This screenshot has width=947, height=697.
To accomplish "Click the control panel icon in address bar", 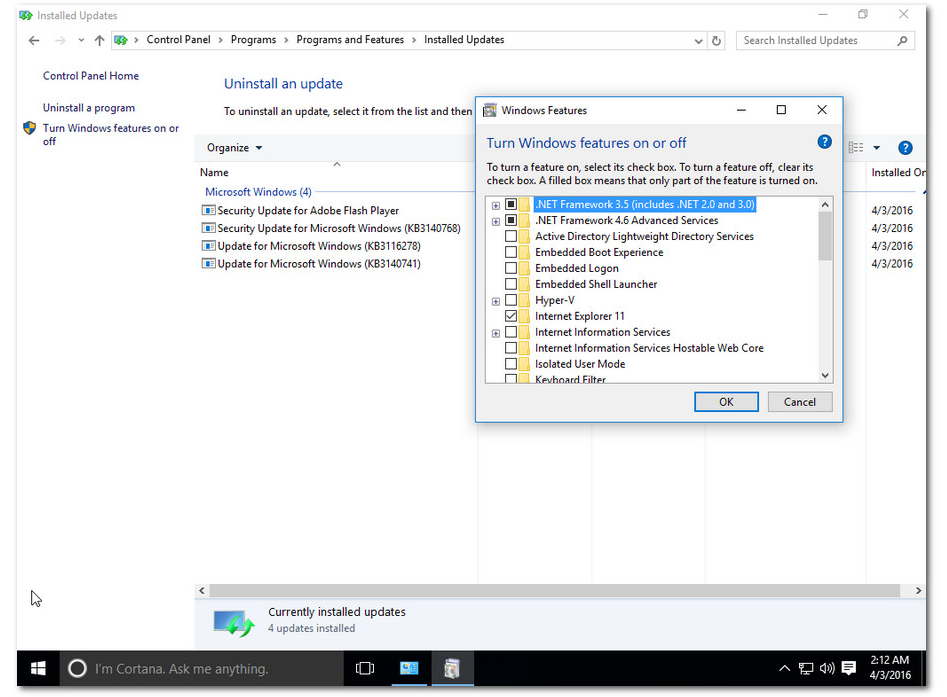I will [x=121, y=40].
